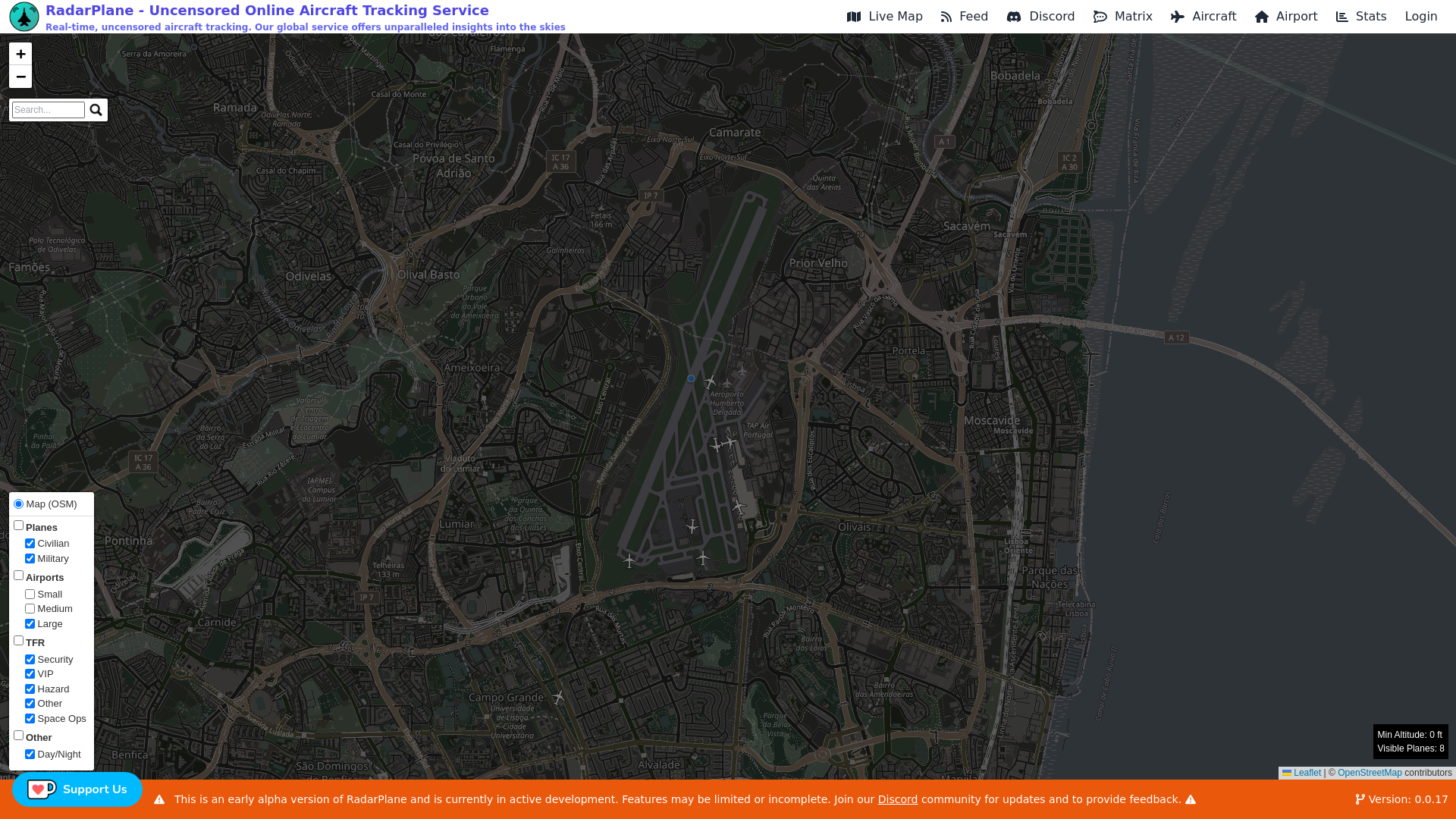The height and width of the screenshot is (819, 1456).
Task: Toggle the Planes group checkbox
Action: click(x=19, y=526)
